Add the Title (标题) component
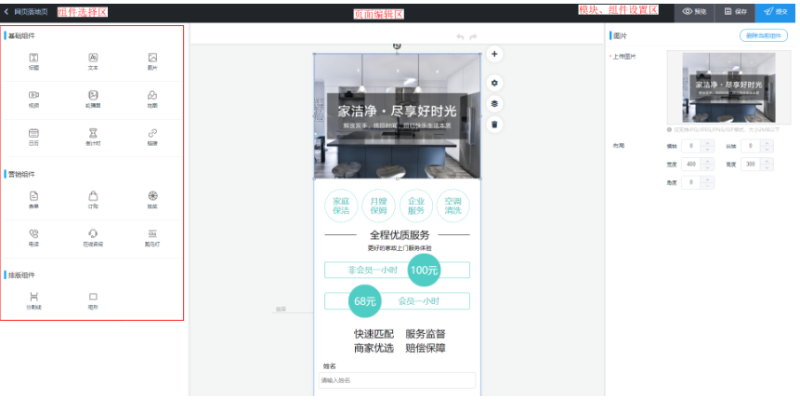The image size is (800, 411). [34, 61]
